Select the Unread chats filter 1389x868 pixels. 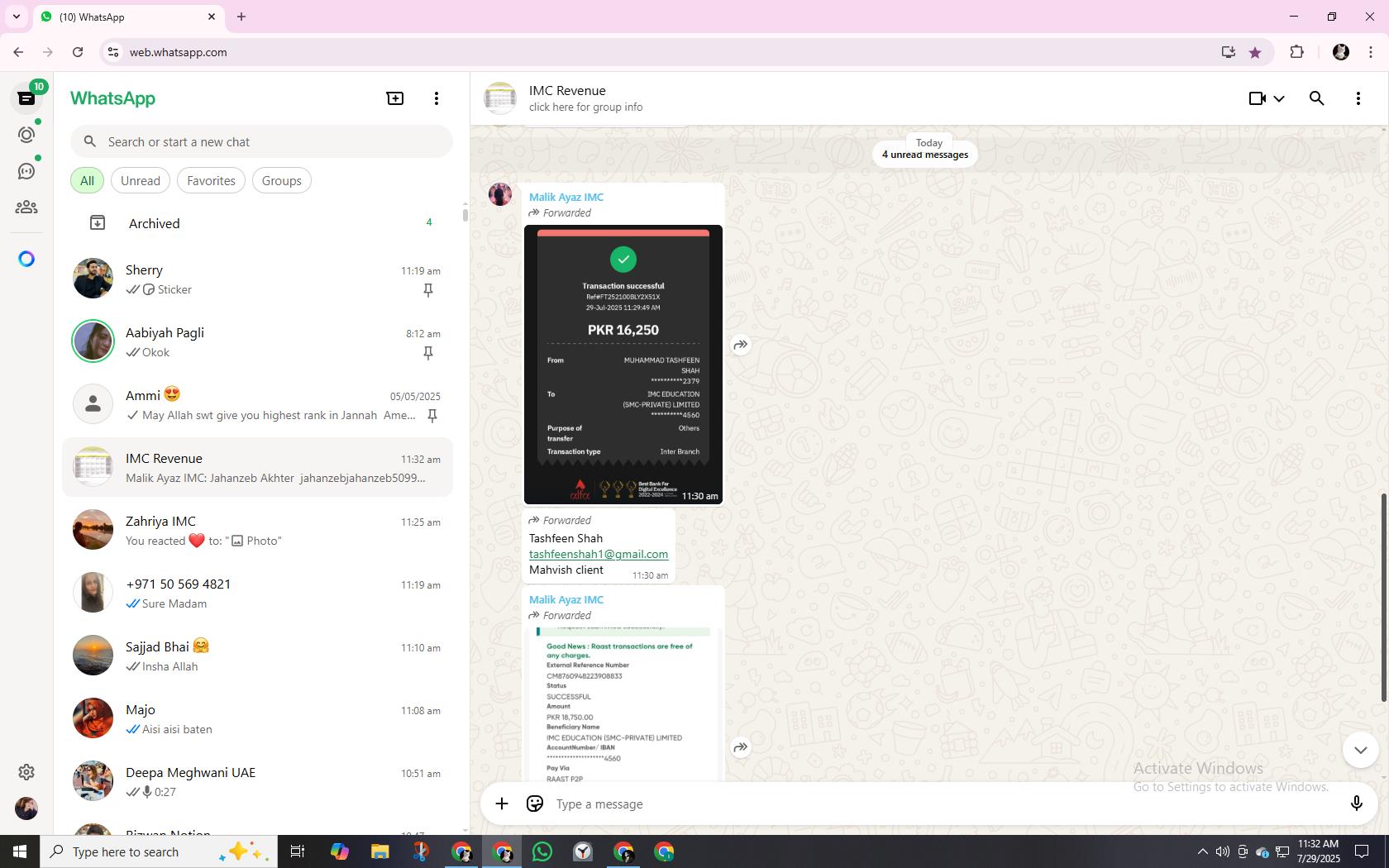pyautogui.click(x=141, y=180)
